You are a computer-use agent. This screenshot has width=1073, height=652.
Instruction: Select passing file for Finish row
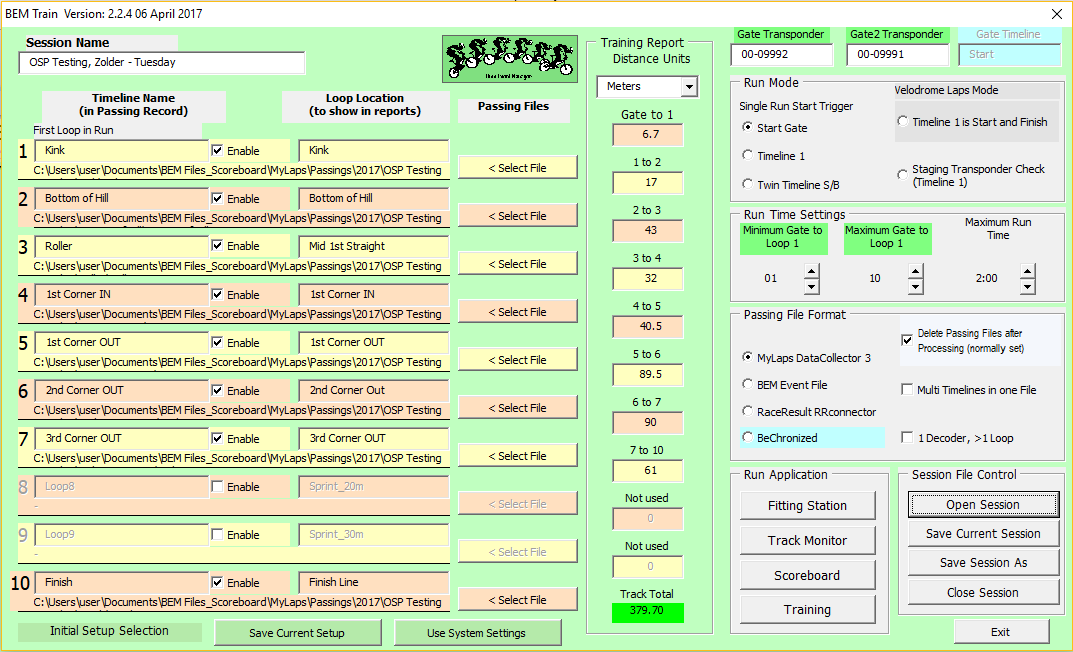tap(517, 599)
